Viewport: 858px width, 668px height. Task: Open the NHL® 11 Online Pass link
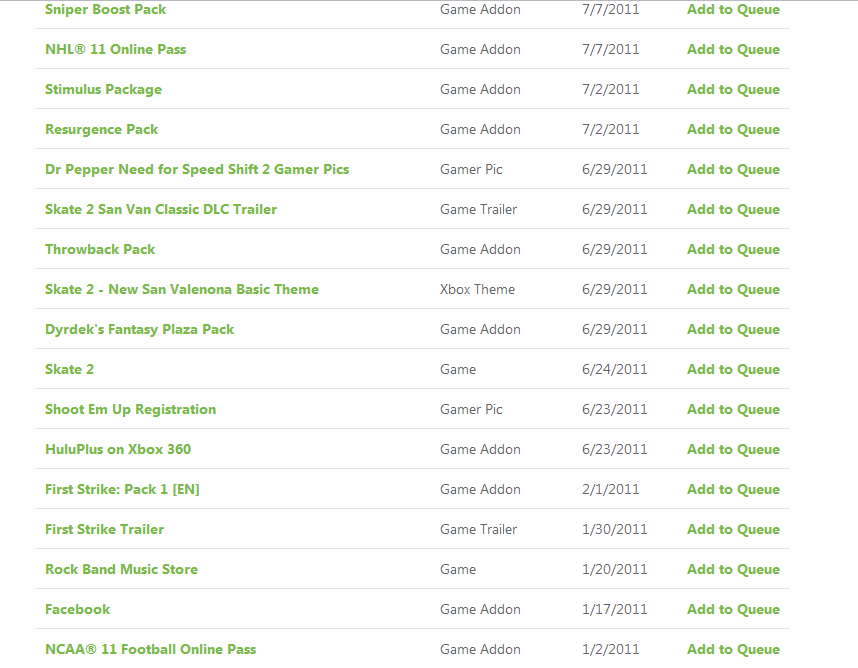point(115,49)
